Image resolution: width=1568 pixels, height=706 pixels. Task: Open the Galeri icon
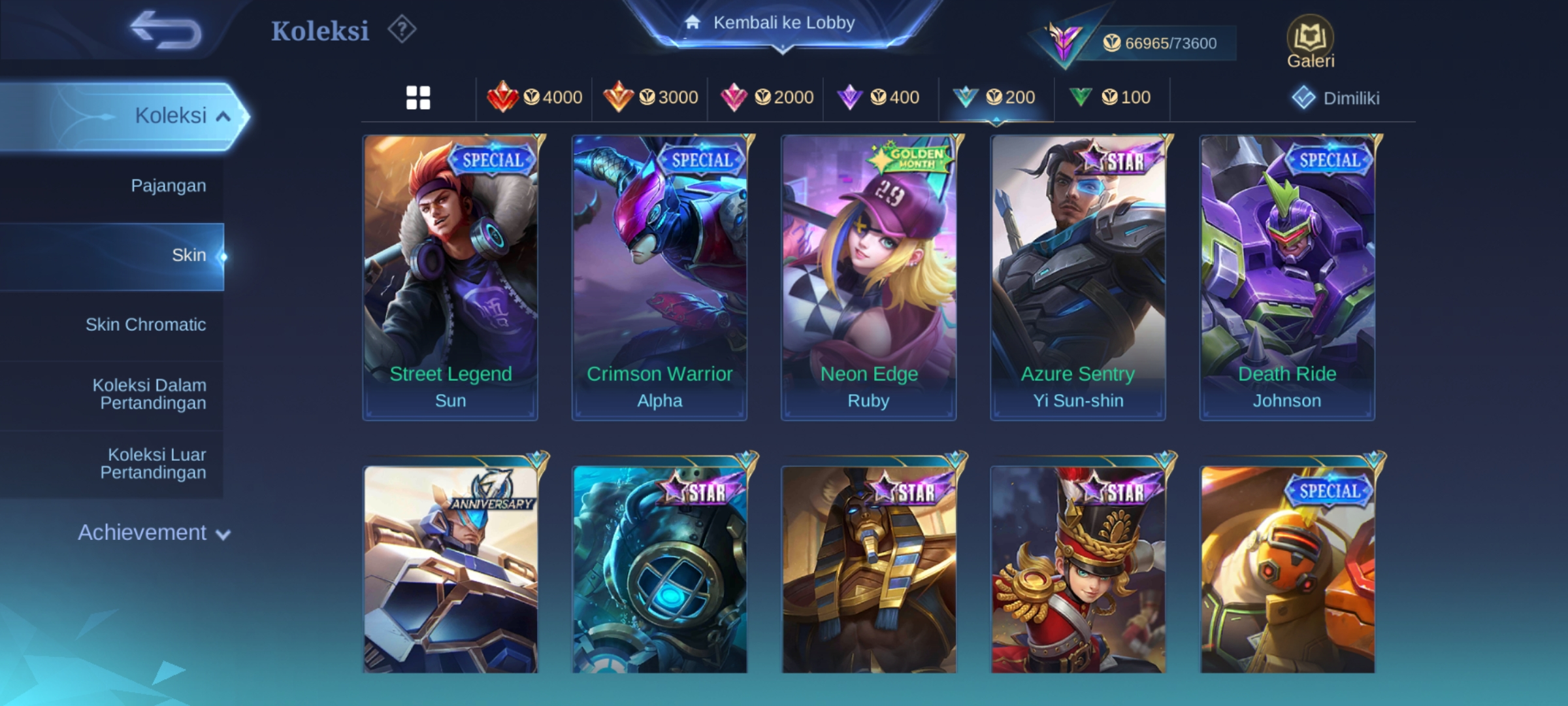(x=1310, y=42)
